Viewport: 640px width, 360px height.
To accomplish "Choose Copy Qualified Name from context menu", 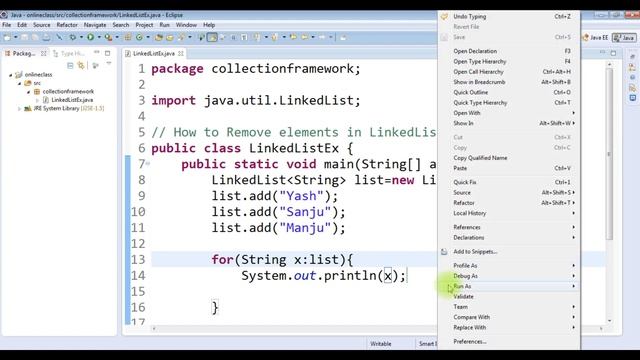I will [x=508, y=158].
